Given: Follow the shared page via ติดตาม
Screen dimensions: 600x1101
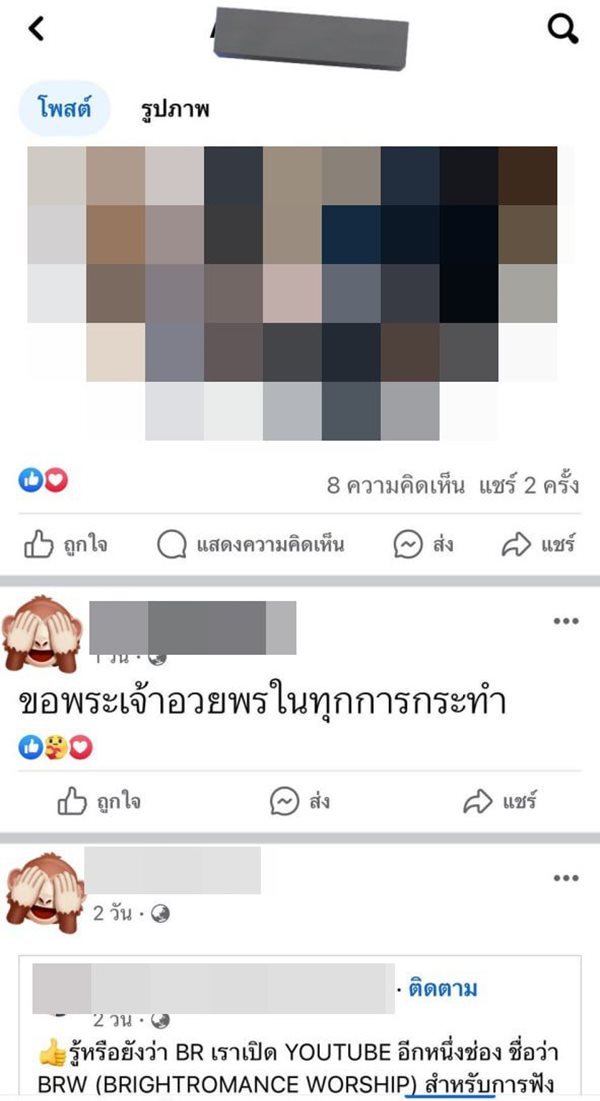Looking at the screenshot, I should pyautogui.click(x=443, y=989).
